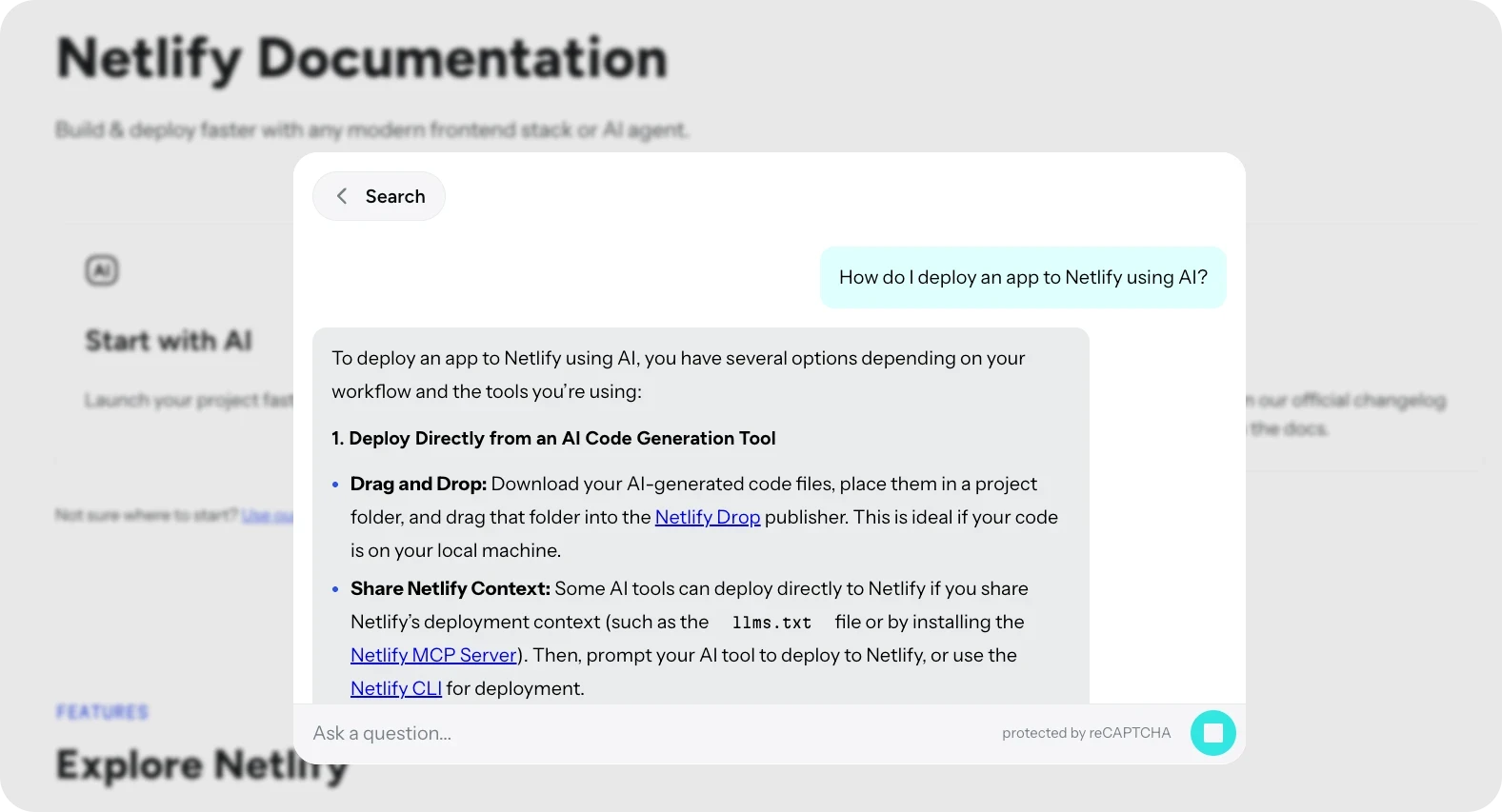The height and width of the screenshot is (812, 1502).
Task: Click the user question message bubble
Action: coord(1023,277)
